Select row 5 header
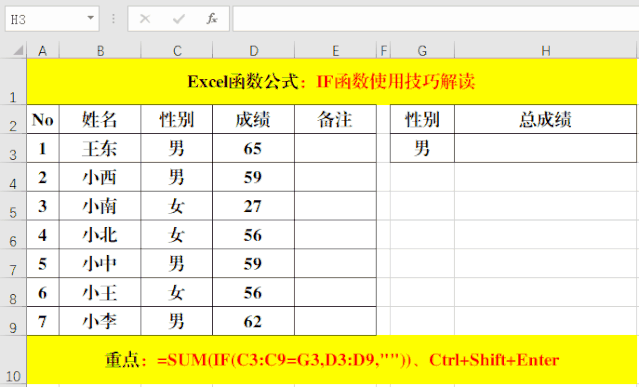The height and width of the screenshot is (387, 639). click(x=13, y=206)
